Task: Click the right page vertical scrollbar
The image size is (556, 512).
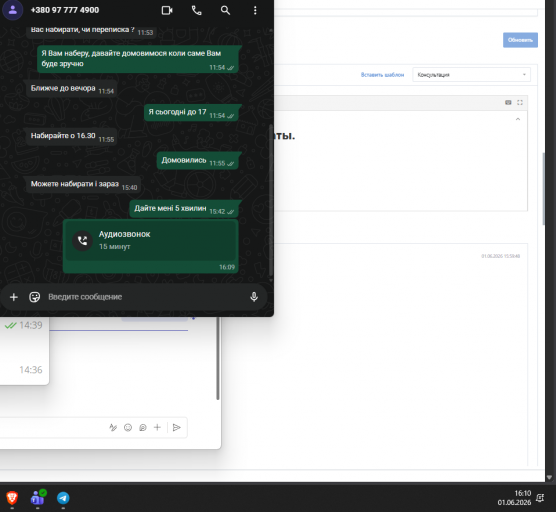Action: coord(544,188)
